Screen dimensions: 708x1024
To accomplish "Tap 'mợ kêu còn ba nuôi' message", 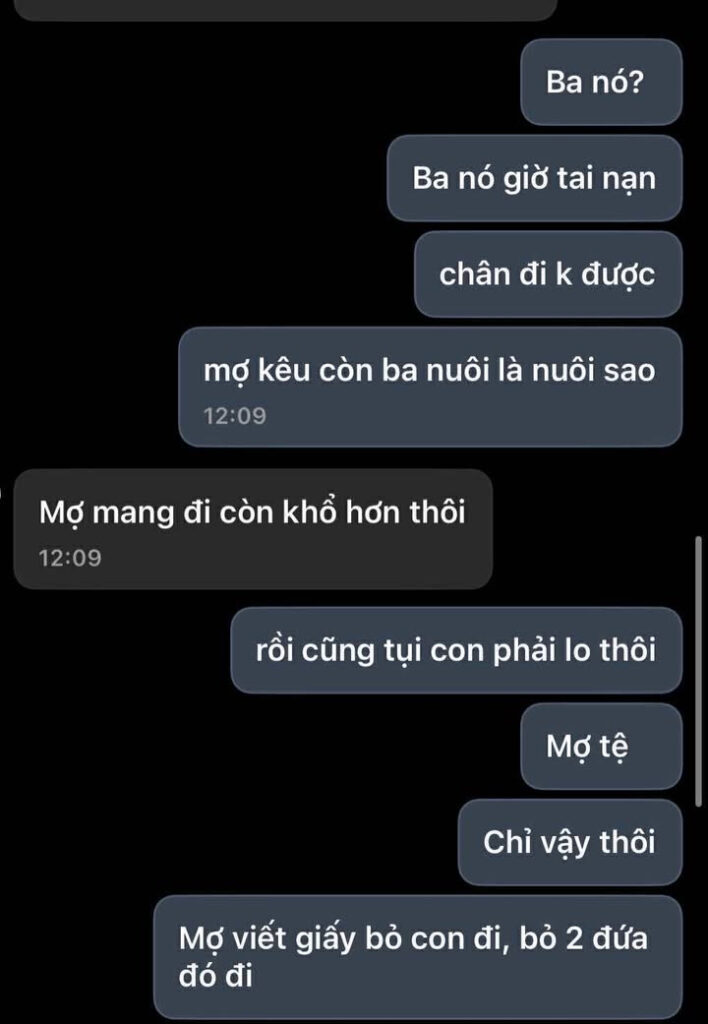I will click(430, 387).
